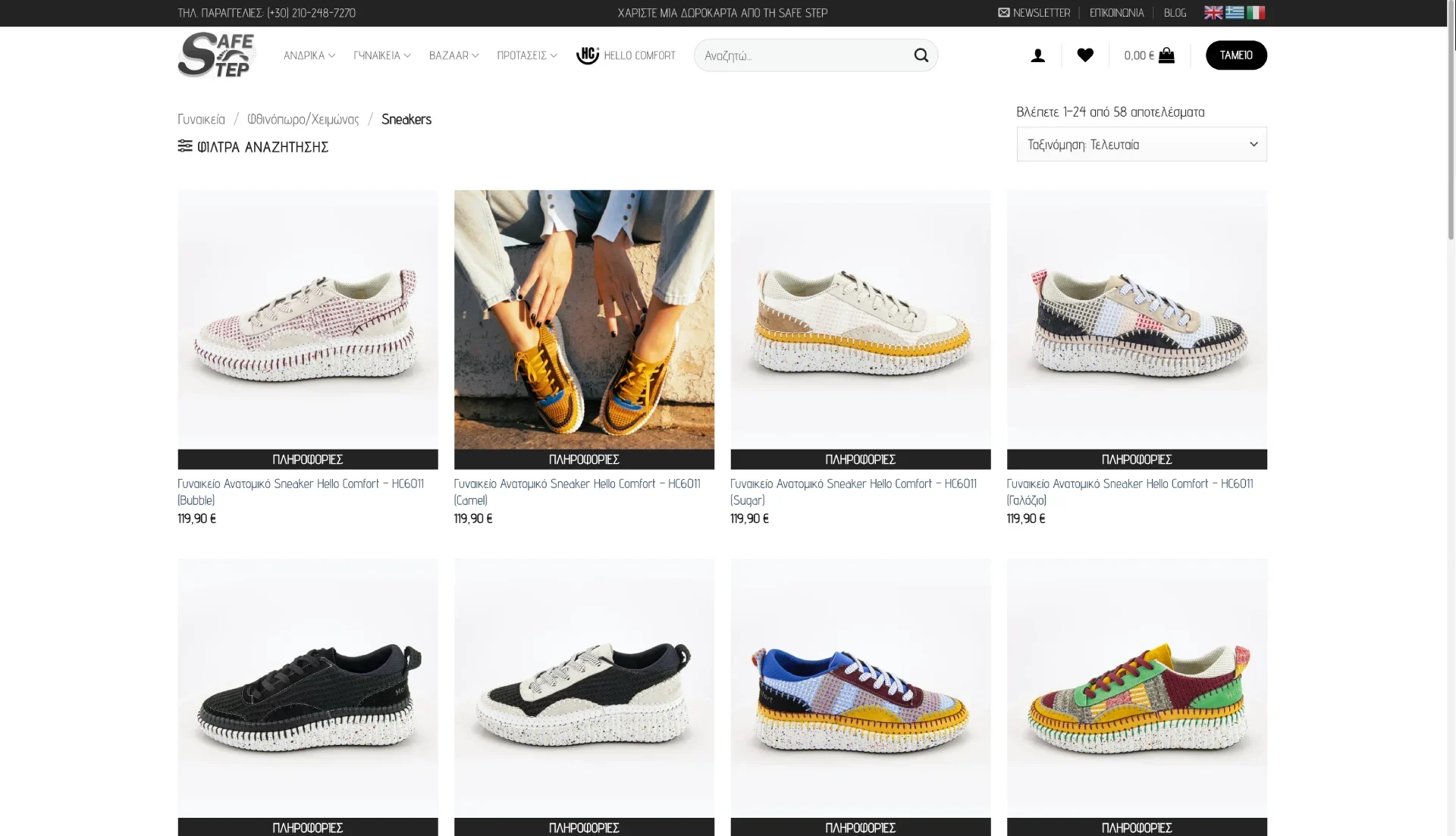Image resolution: width=1456 pixels, height=836 pixels.
Task: Click the BLOG menu item
Action: (x=1174, y=12)
